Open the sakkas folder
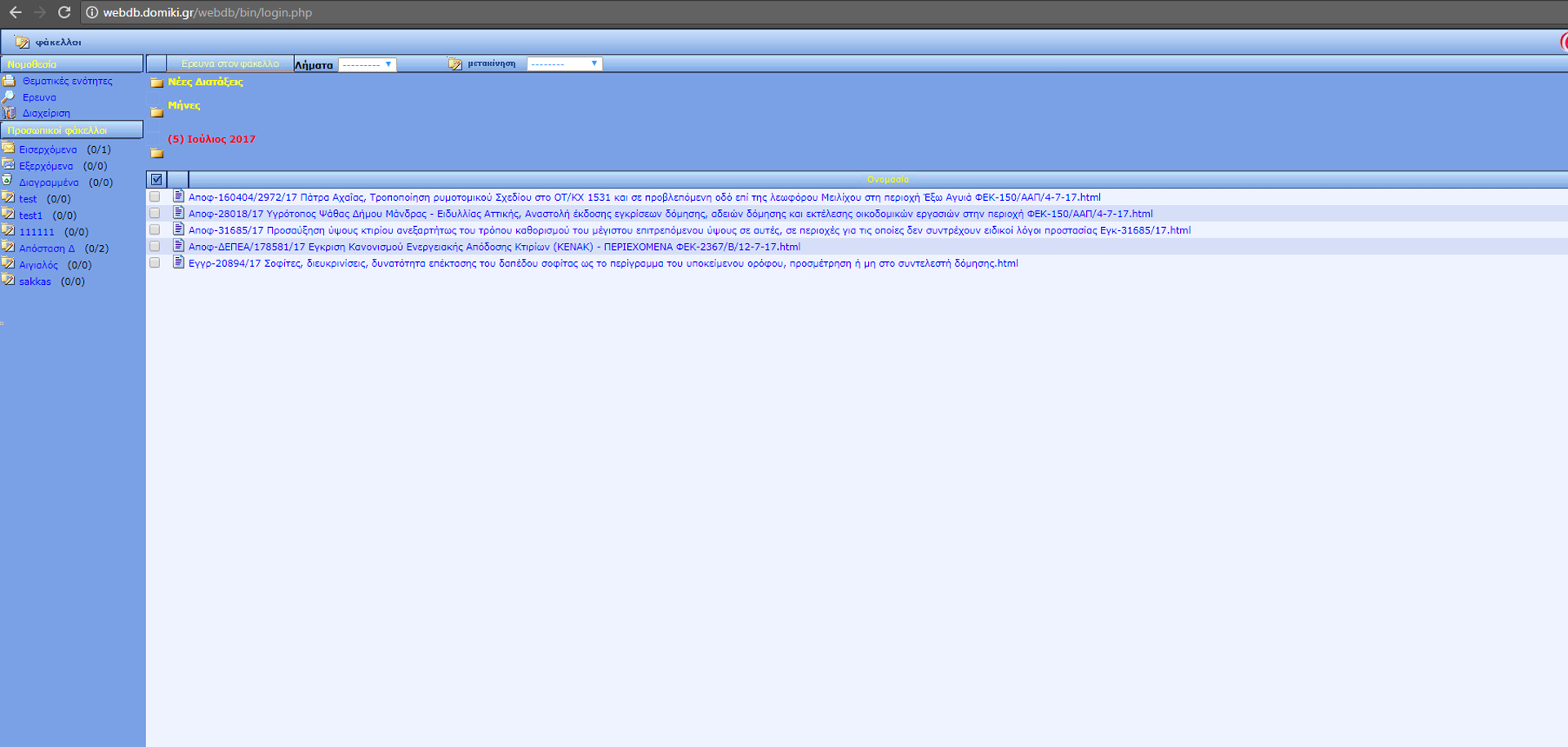 [x=35, y=282]
